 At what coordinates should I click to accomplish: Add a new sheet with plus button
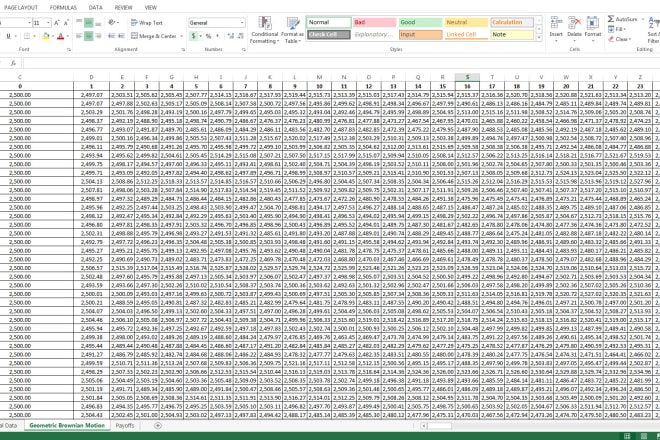pyautogui.click(x=157, y=426)
